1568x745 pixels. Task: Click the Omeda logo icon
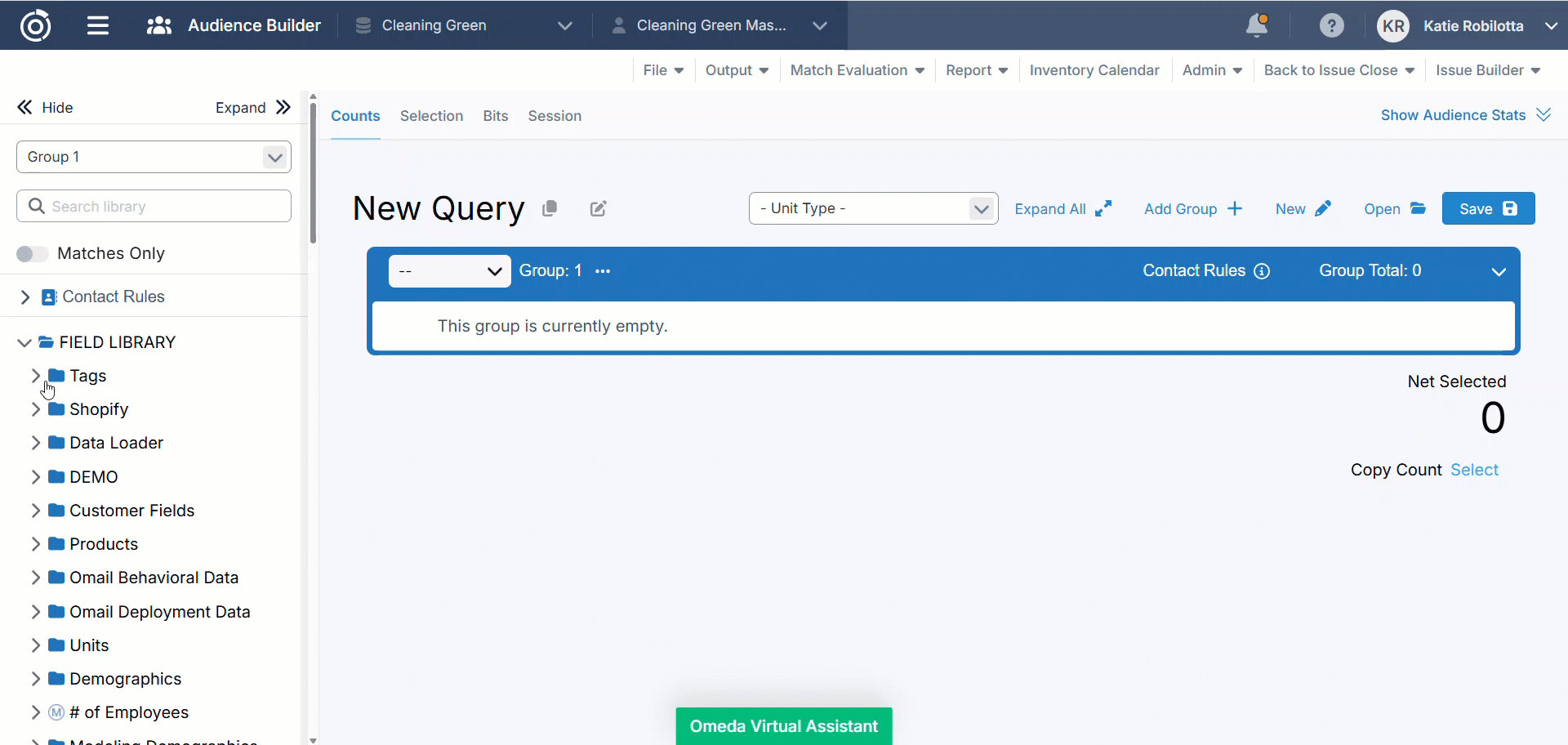coord(35,25)
